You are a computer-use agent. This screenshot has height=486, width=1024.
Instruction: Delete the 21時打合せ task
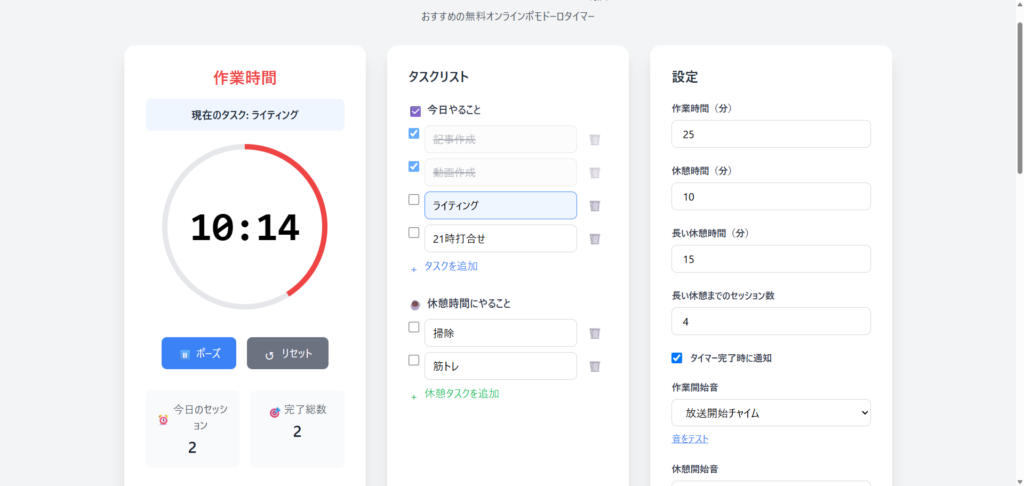[x=594, y=239]
